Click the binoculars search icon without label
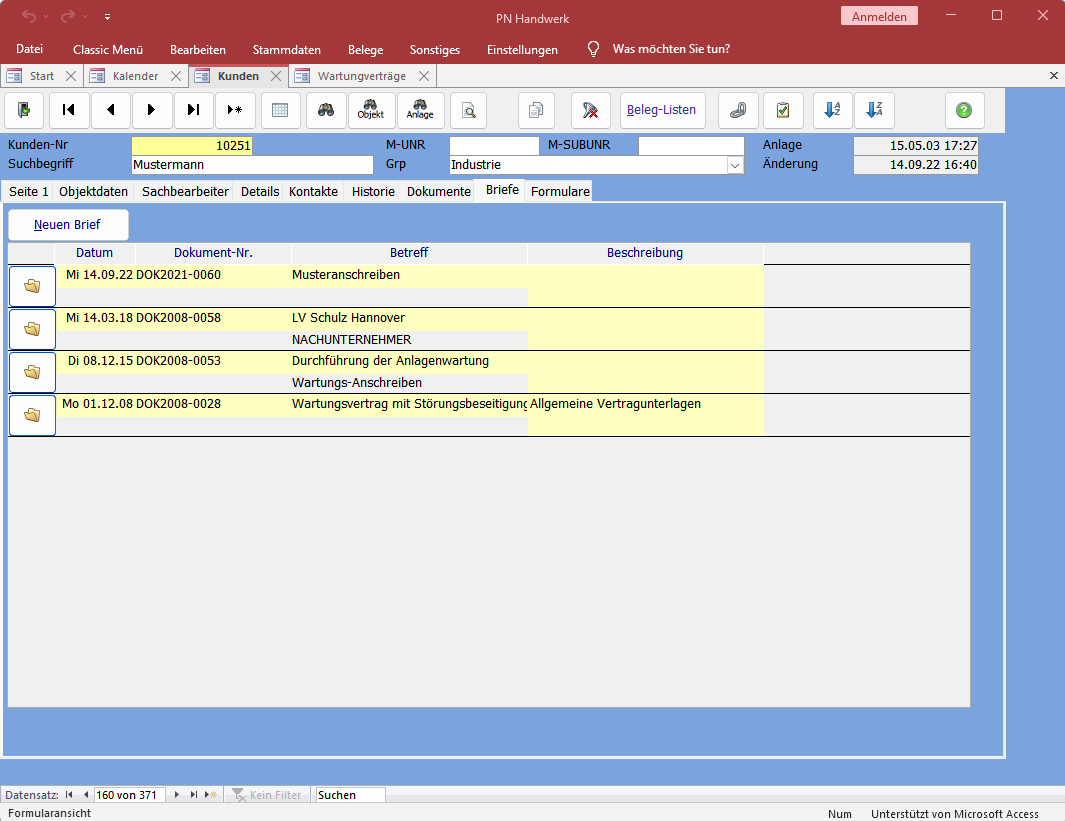 click(x=326, y=110)
